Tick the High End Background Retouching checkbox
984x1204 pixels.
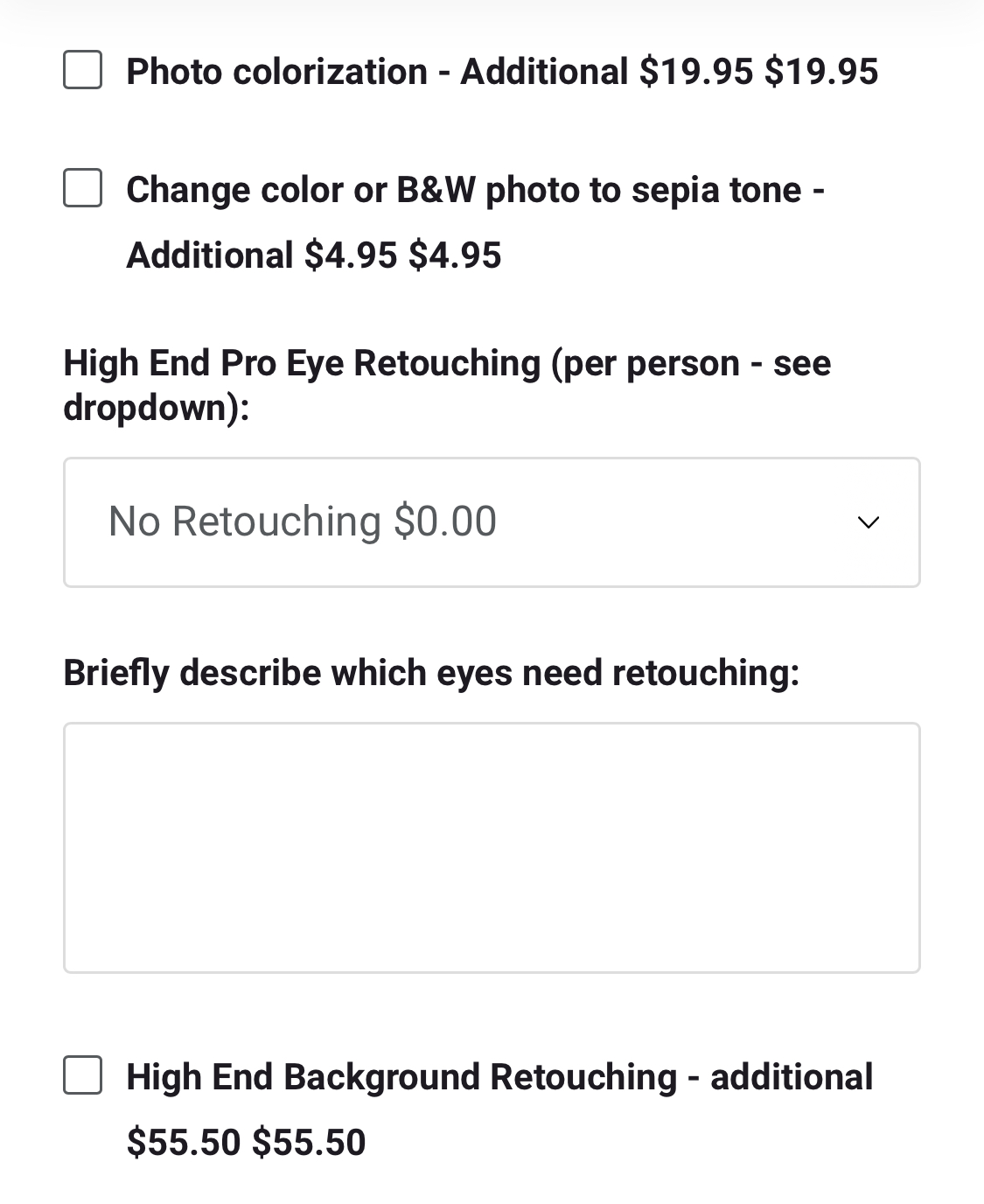[82, 1075]
